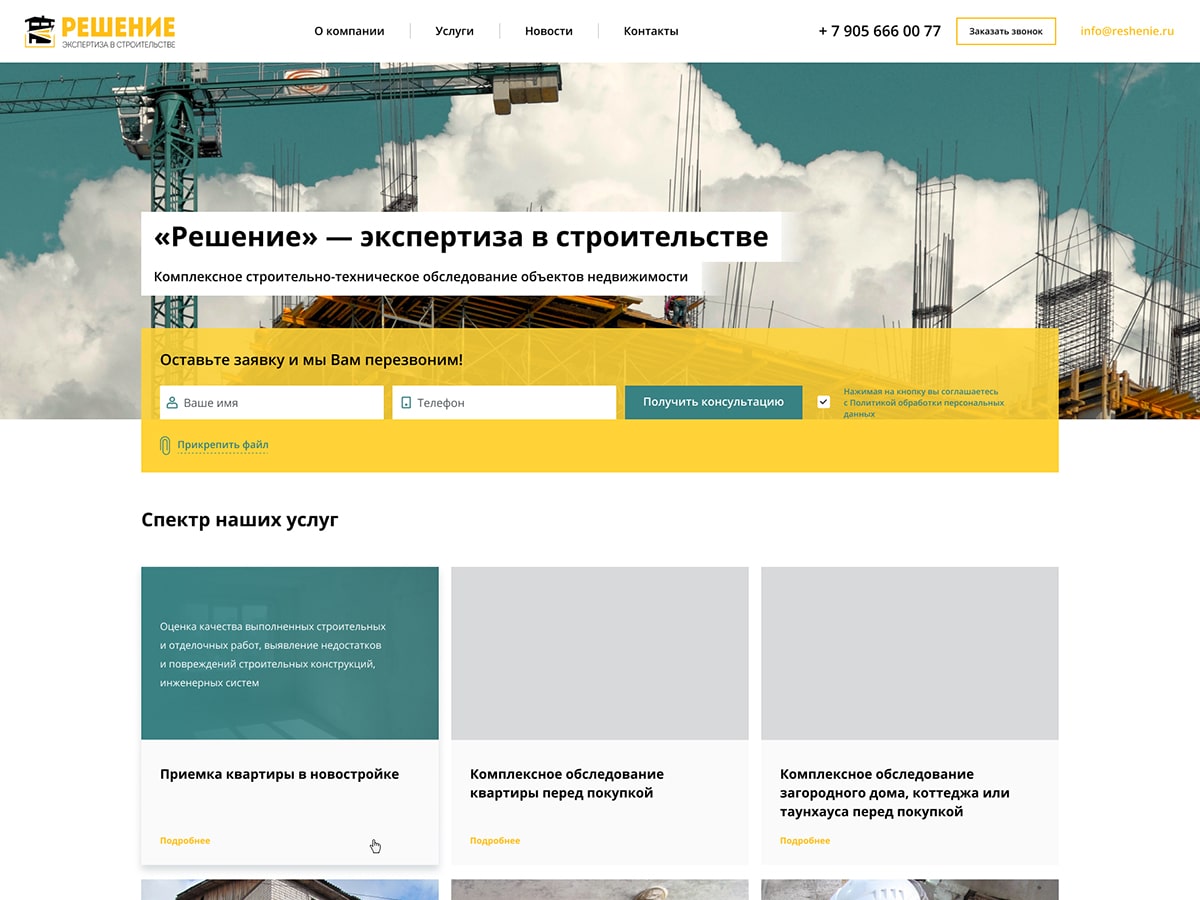Click the Комплексное строительно-техническое обследование subtitle
The height and width of the screenshot is (900, 1200).
click(x=421, y=277)
